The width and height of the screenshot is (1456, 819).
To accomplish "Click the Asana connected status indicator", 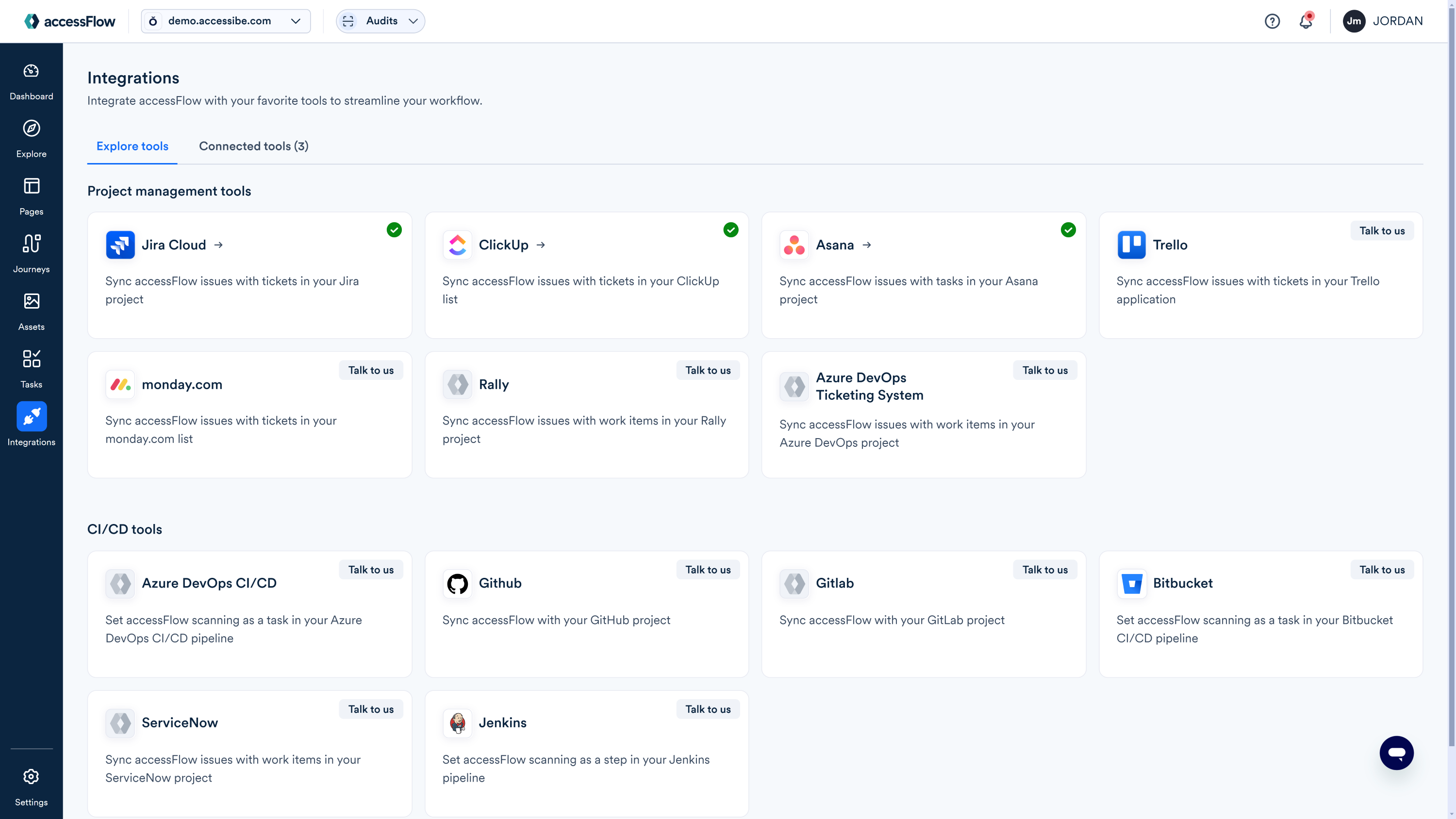I will coord(1068,229).
